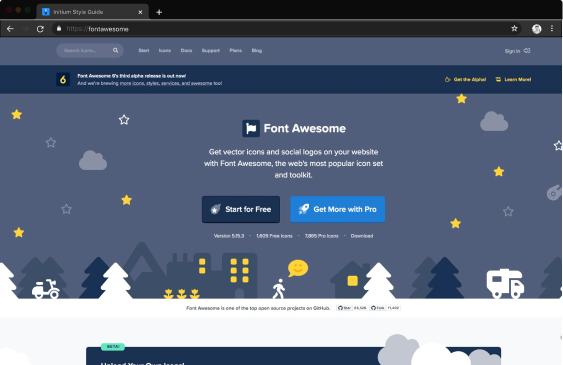Screen dimensions: 563x365
Task: Click the Pro Icons count link
Action: point(321,236)
